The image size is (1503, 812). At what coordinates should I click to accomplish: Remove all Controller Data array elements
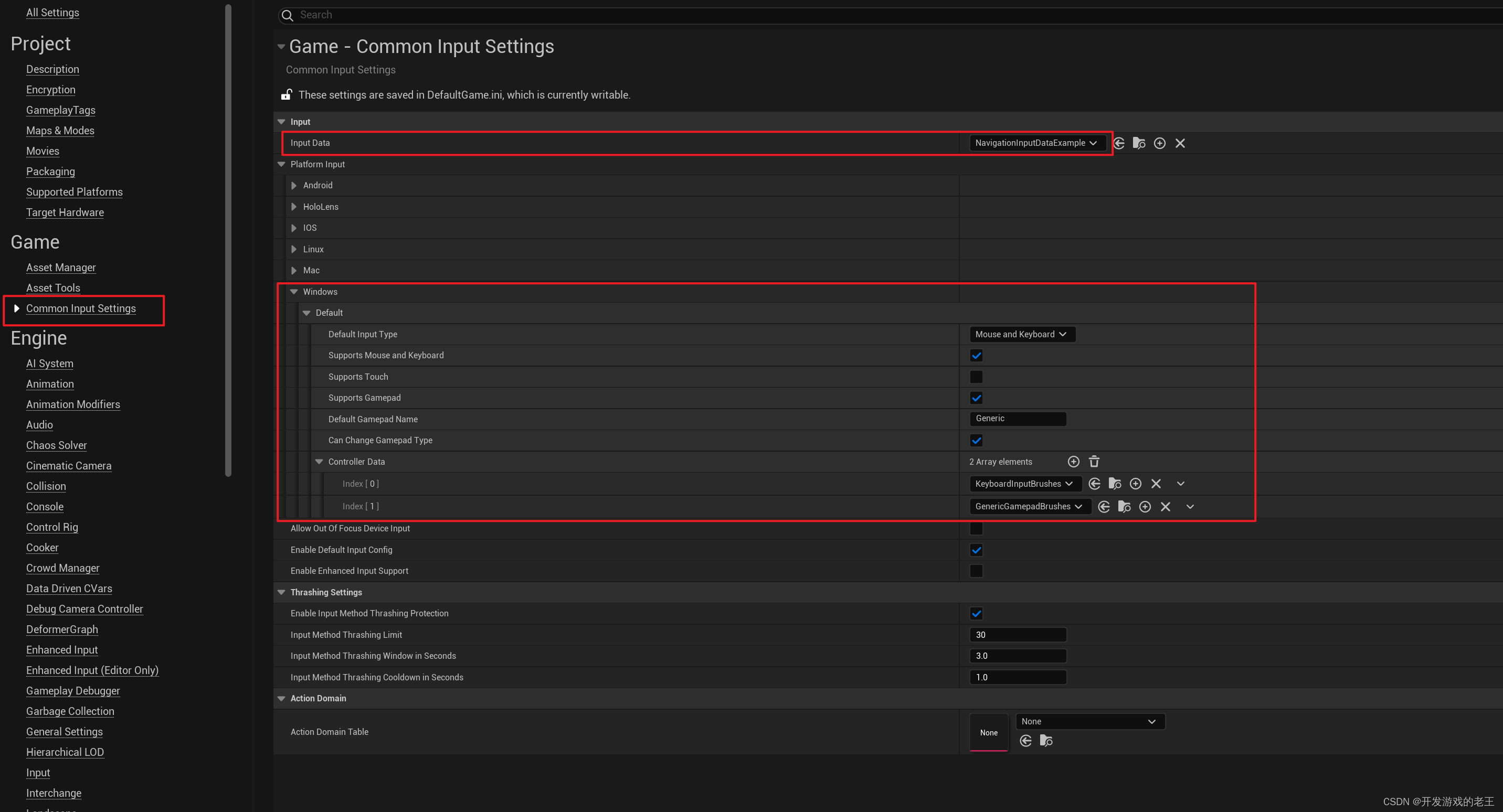coord(1094,462)
